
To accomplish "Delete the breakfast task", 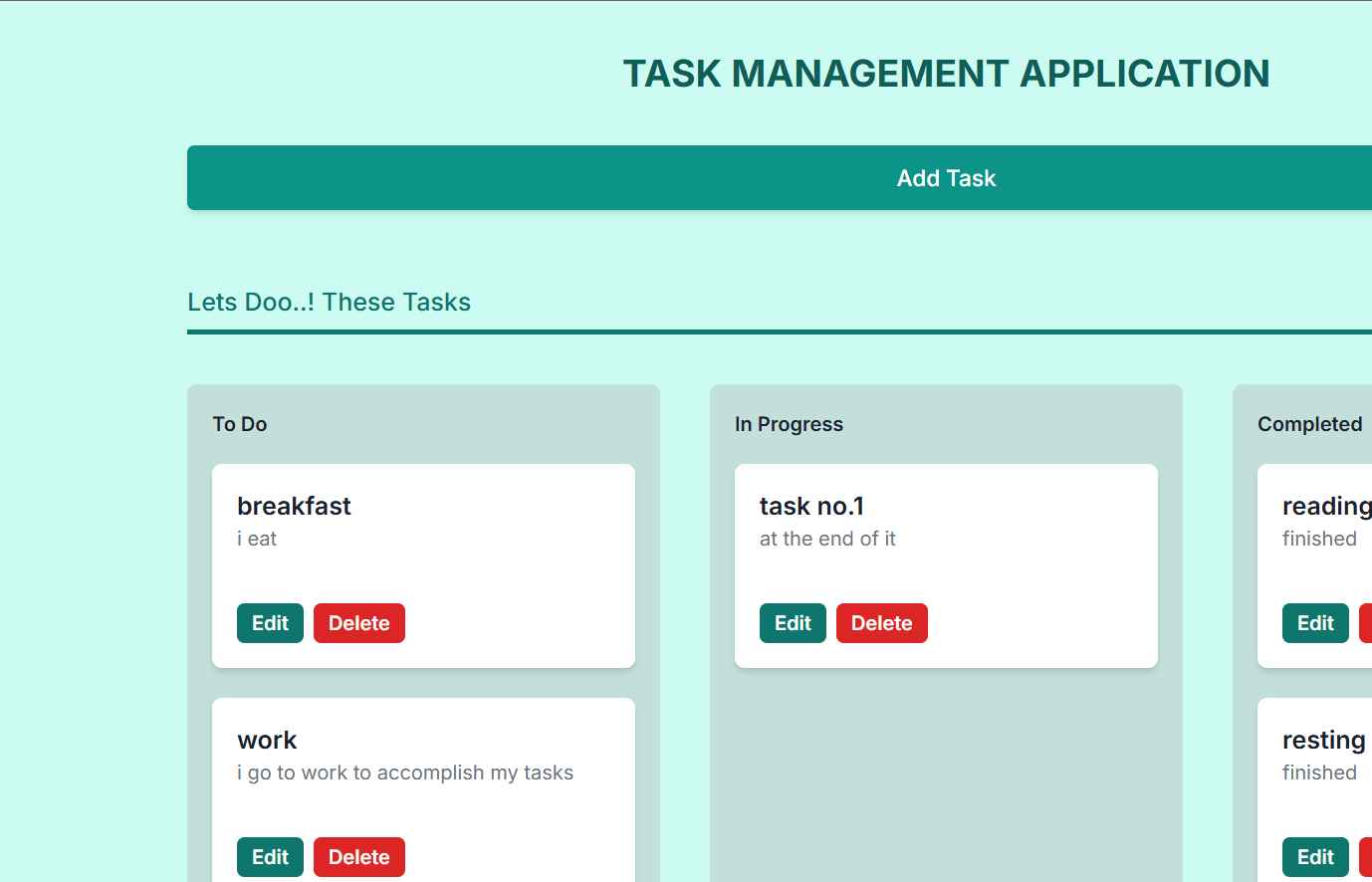I will click(359, 623).
